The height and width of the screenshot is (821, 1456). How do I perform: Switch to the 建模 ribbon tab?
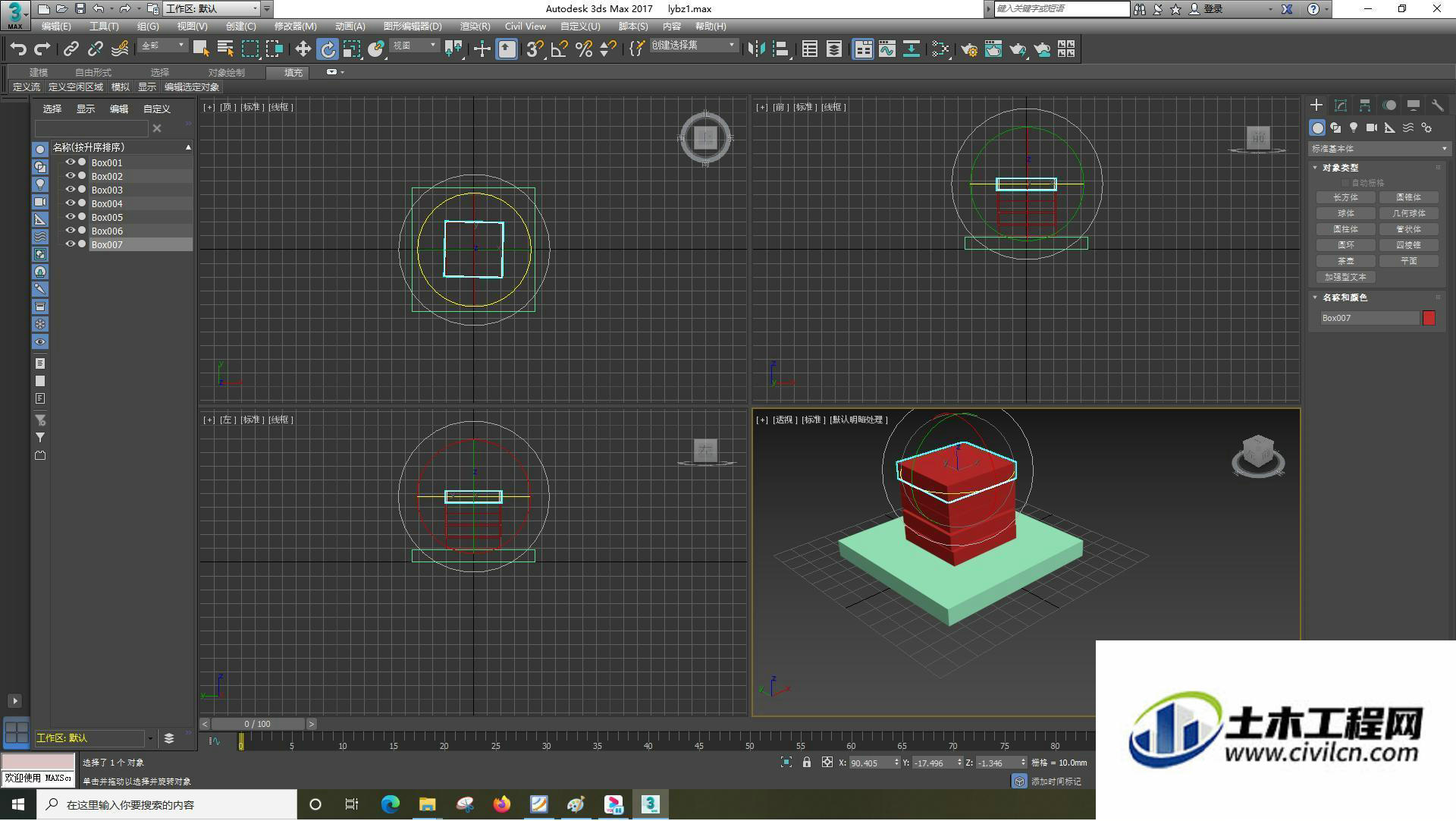(39, 73)
